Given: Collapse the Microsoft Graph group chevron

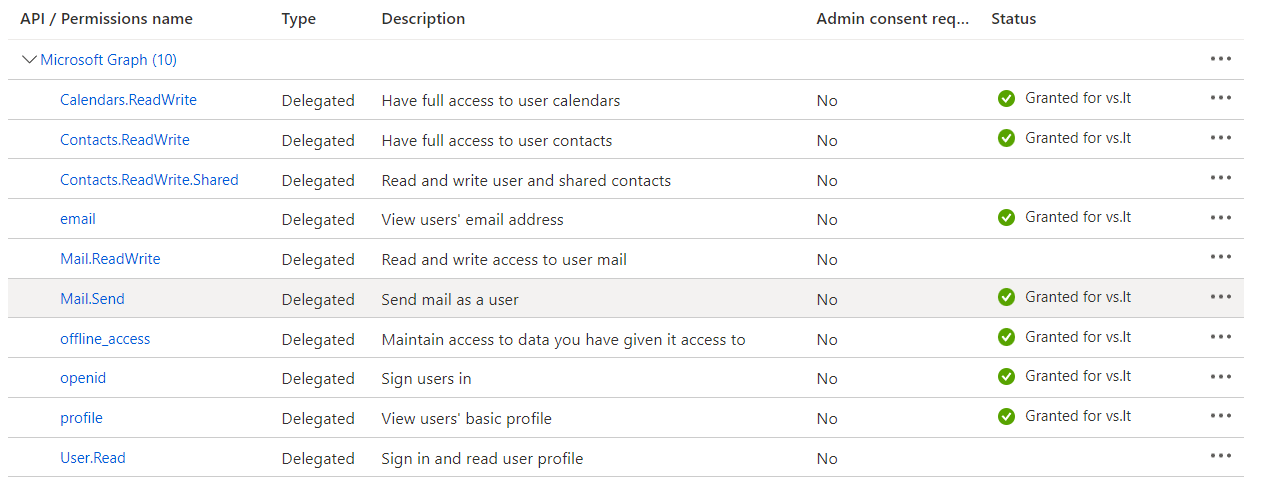Looking at the screenshot, I should 29,59.
